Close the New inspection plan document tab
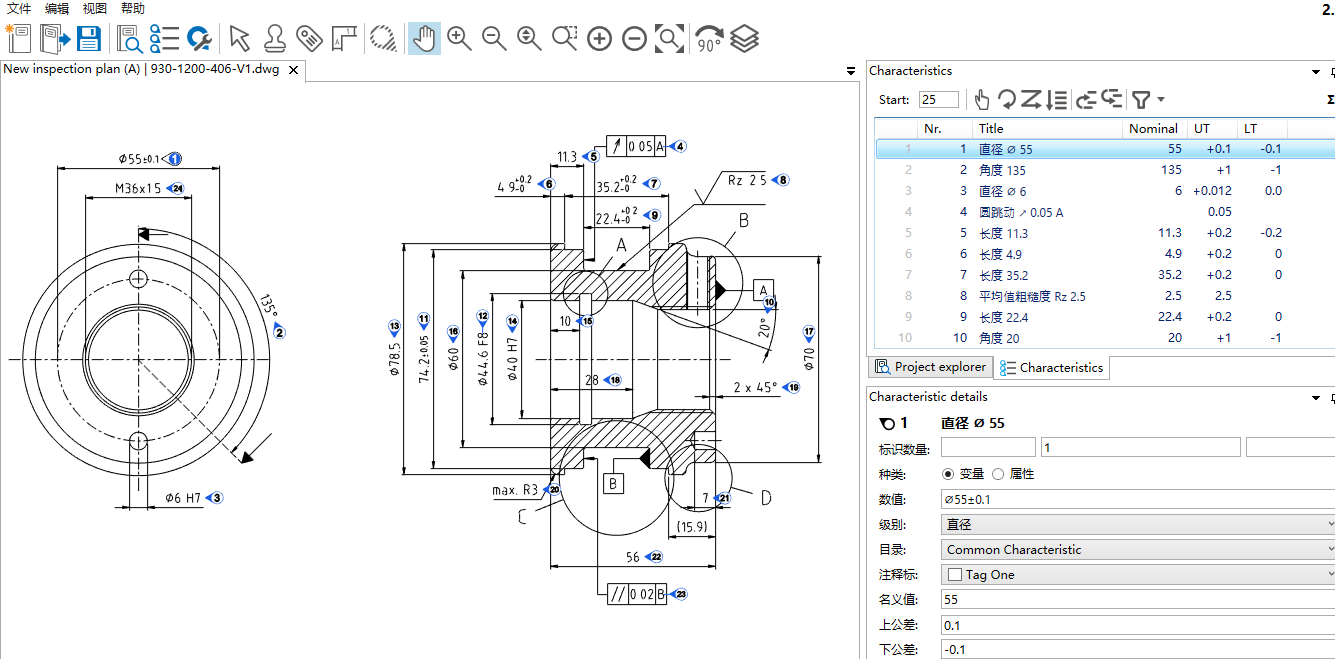Viewport: 1335px width, 659px height. pyautogui.click(x=294, y=70)
